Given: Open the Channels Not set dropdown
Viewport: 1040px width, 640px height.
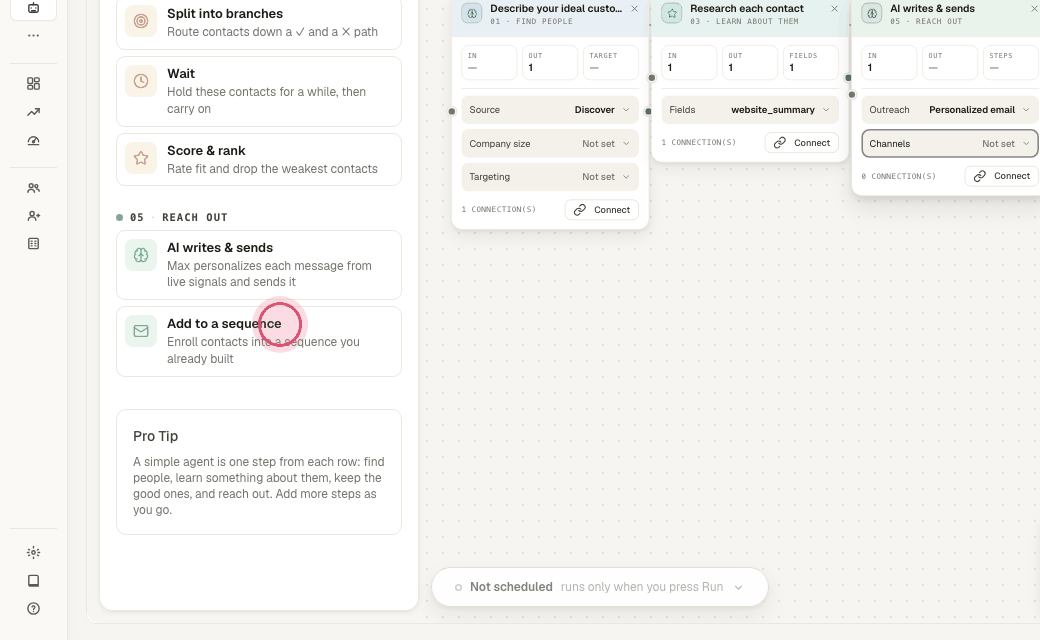Looking at the screenshot, I should [x=950, y=144].
